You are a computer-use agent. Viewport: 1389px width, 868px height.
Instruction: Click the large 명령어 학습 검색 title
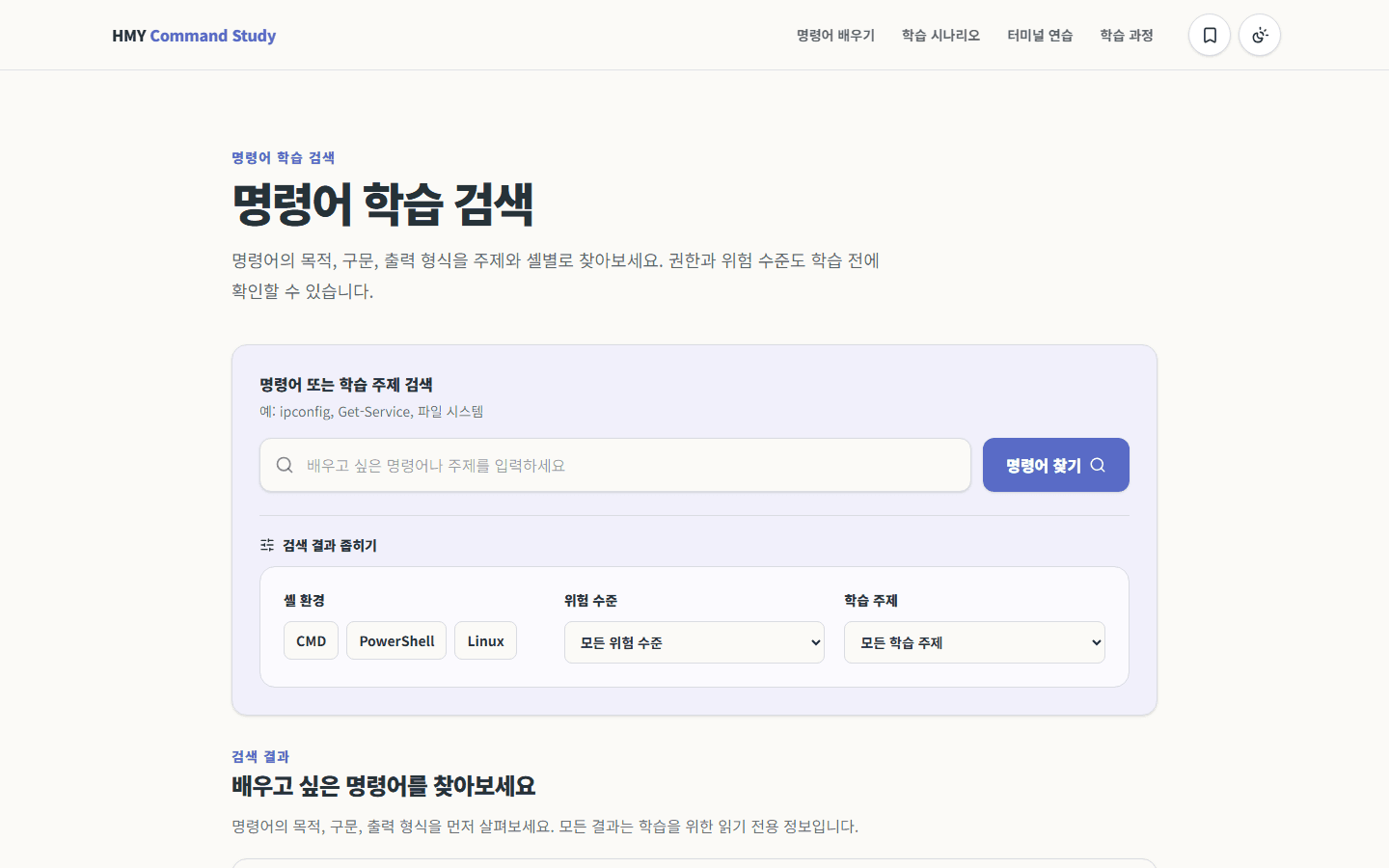[383, 203]
